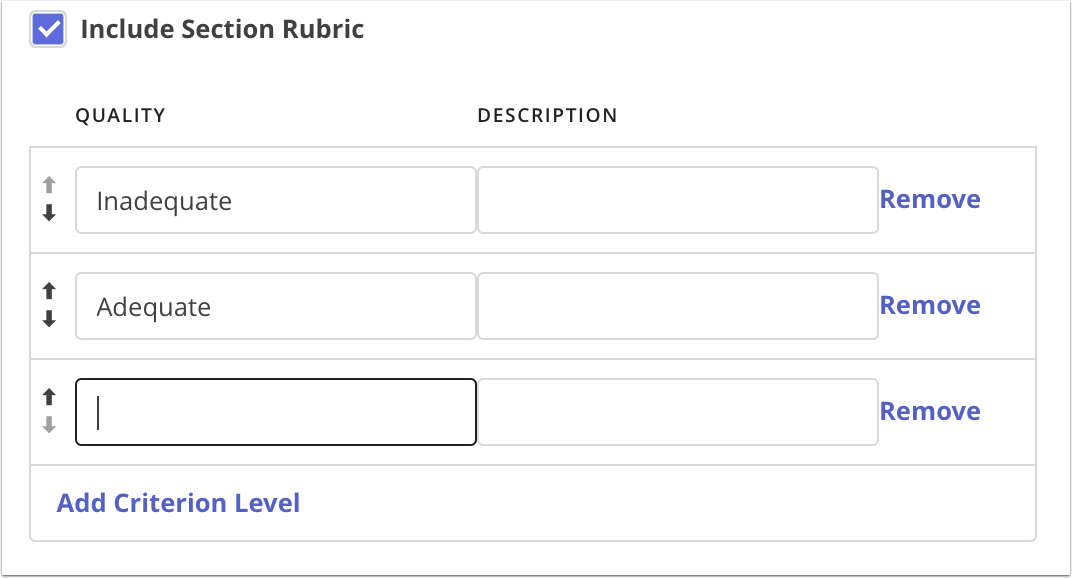The image size is (1072, 578).
Task: Move the Inadequate row down using its arrow
Action: (48, 213)
